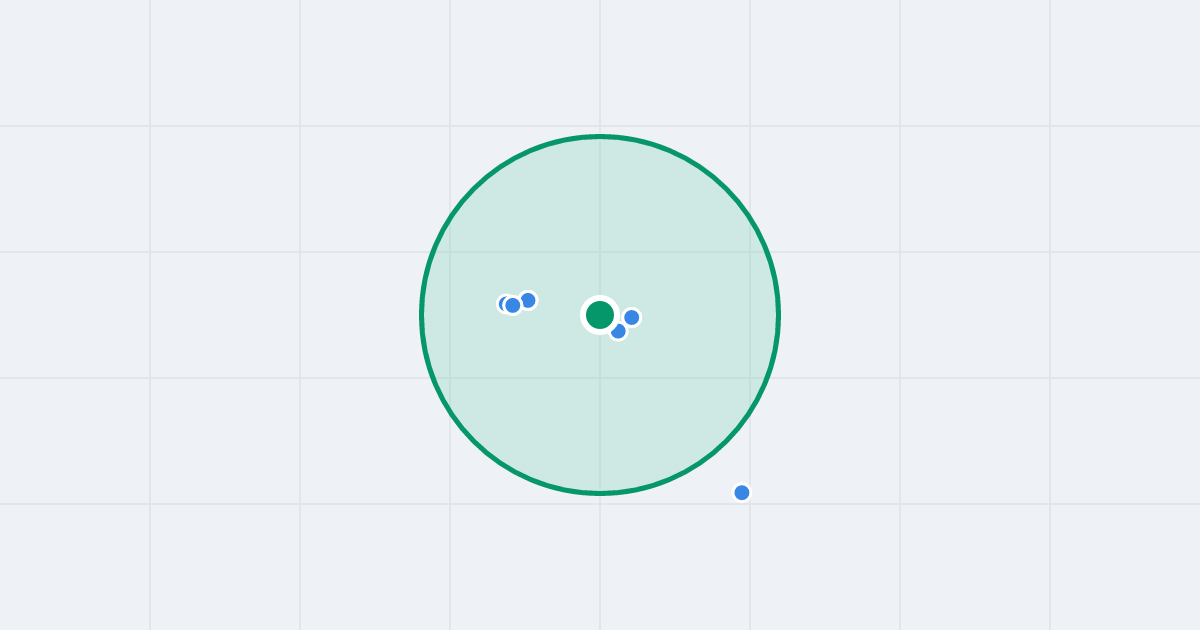Select the blue dot partly hidden under the green center marker
Image resolution: width=1200 pixels, height=630 pixels.
[x=618, y=331]
